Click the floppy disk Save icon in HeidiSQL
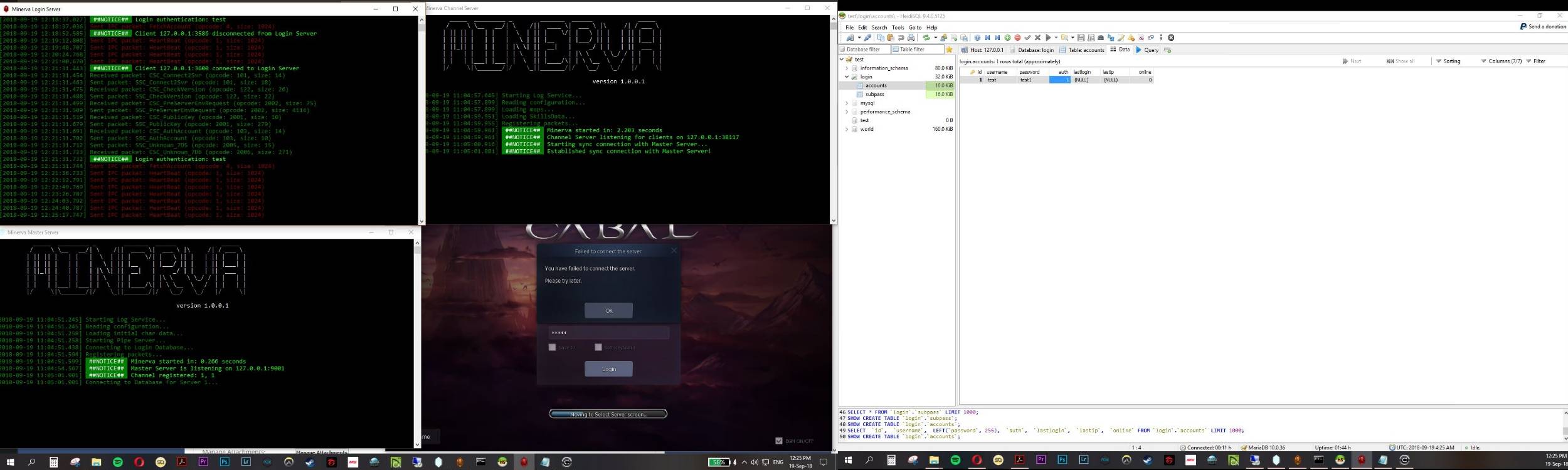The image size is (1568, 470). point(1080,38)
